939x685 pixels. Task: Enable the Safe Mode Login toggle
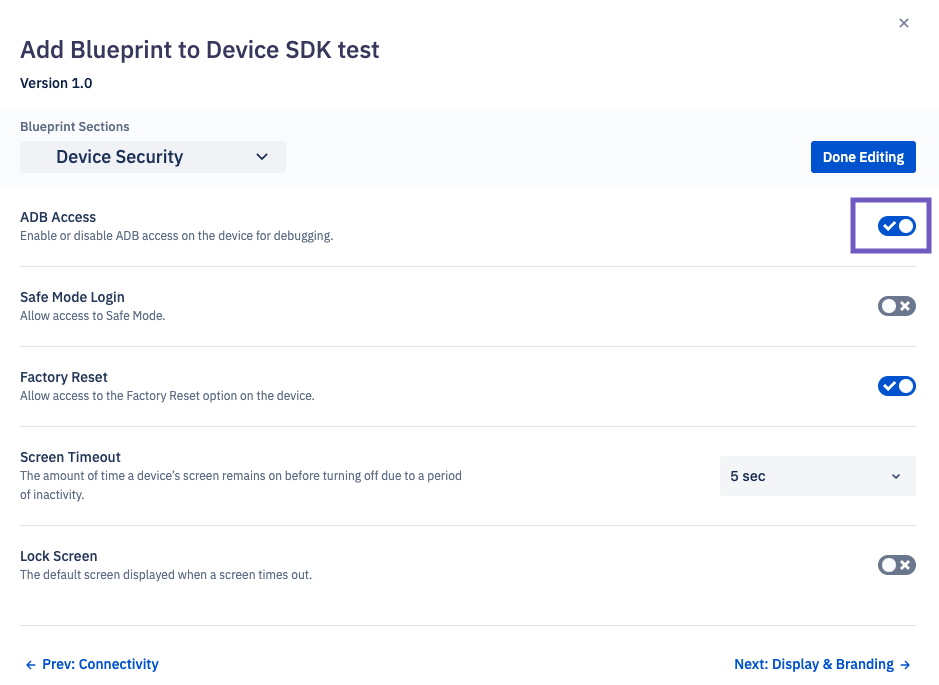click(x=896, y=306)
